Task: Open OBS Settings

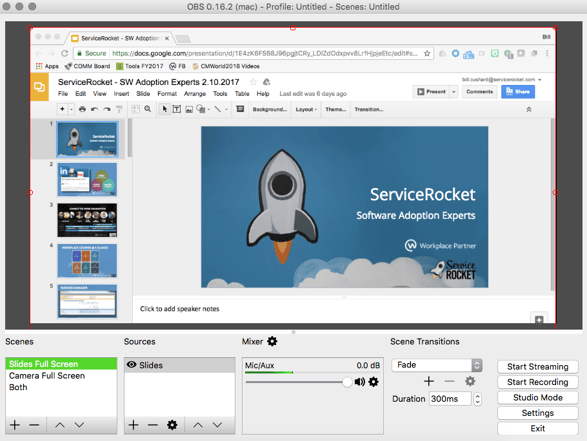Action: pos(538,413)
